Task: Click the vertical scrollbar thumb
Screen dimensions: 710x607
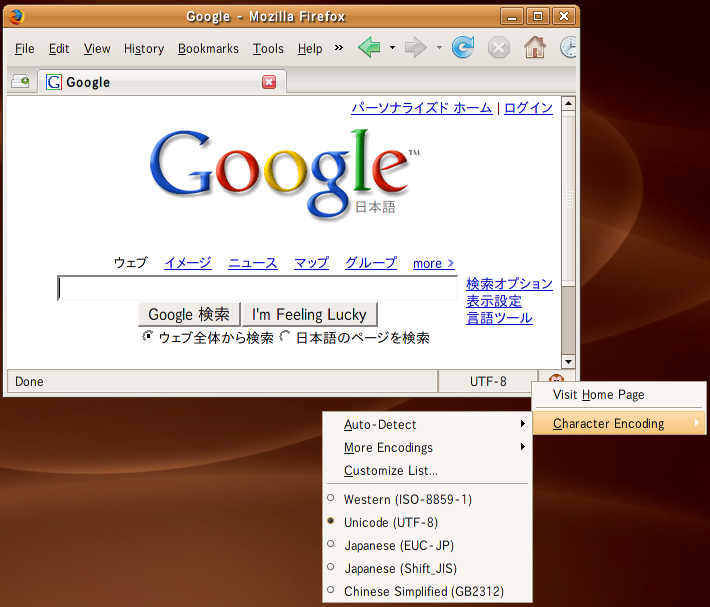Action: pyautogui.click(x=568, y=198)
